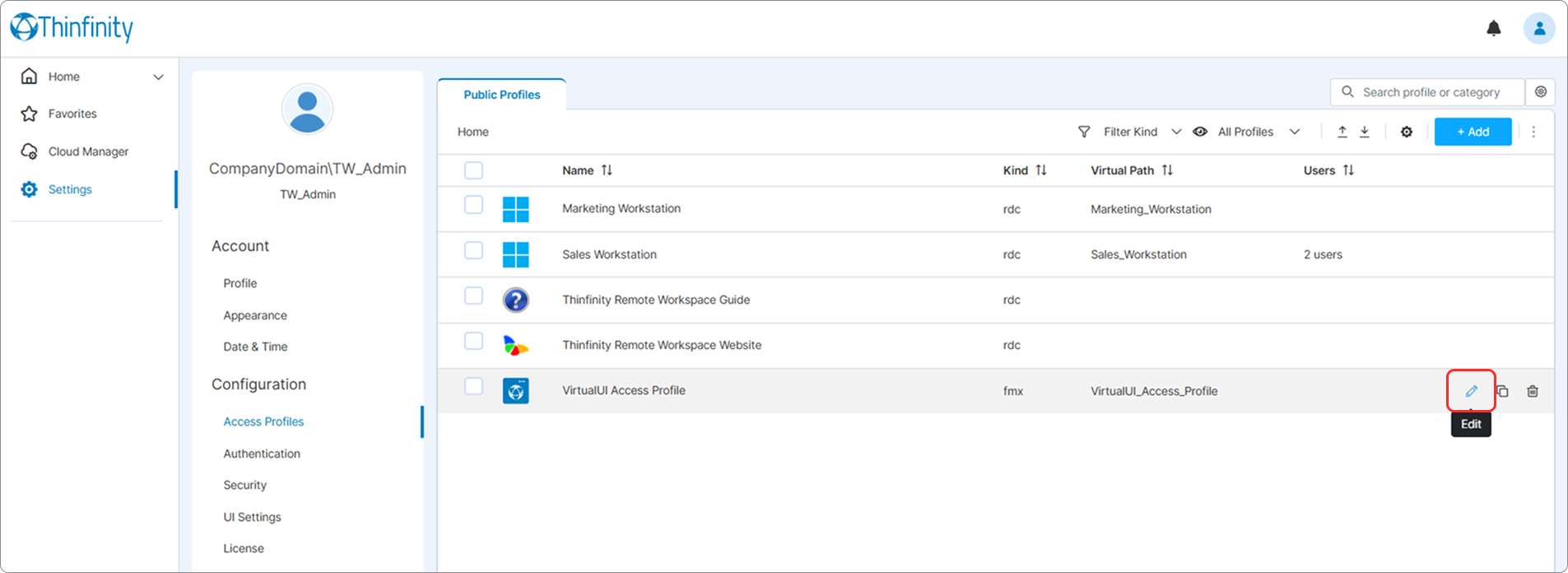Screen dimensions: 1568x573
Task: Click the Home breadcrumb link
Action: (473, 132)
